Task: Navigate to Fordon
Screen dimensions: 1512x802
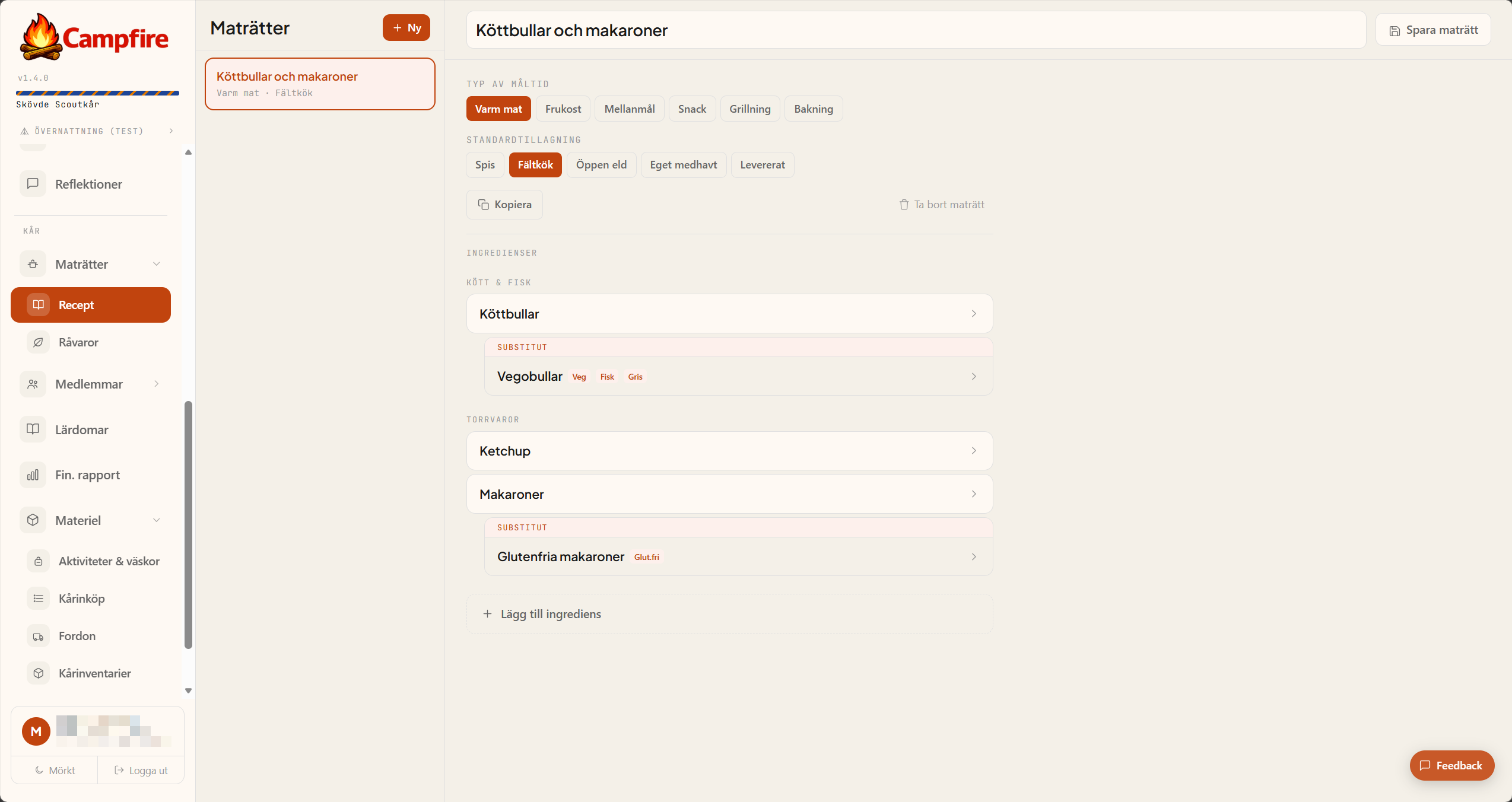Action: (91, 636)
